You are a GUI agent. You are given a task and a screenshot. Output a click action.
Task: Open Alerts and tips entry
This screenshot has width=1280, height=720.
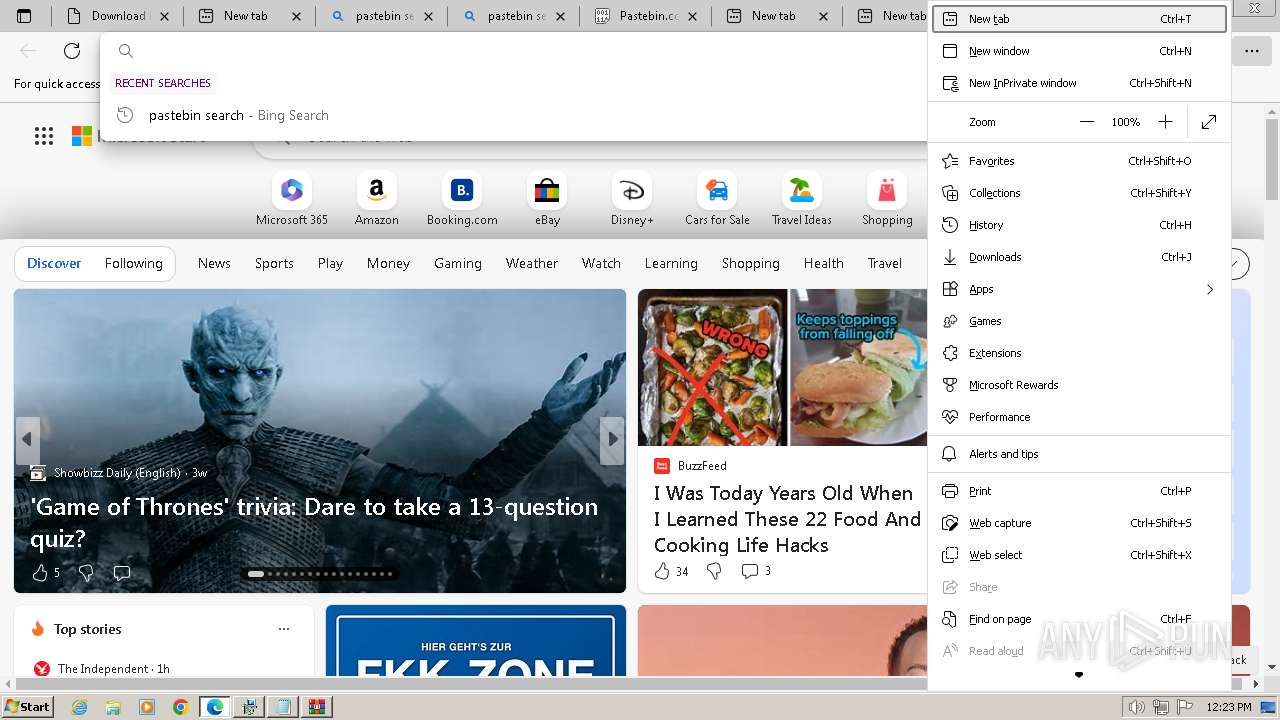pos(1080,454)
